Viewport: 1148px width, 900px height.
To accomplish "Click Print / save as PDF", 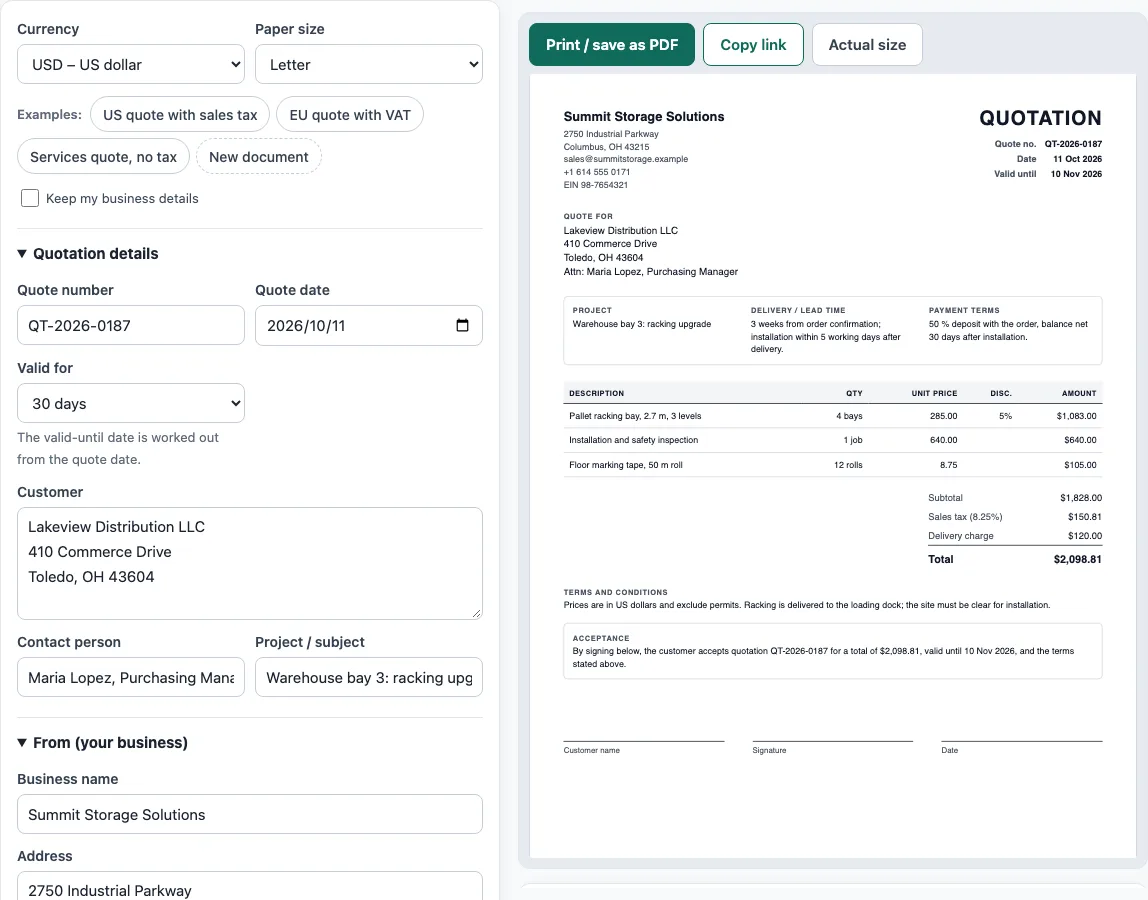I will tap(612, 45).
